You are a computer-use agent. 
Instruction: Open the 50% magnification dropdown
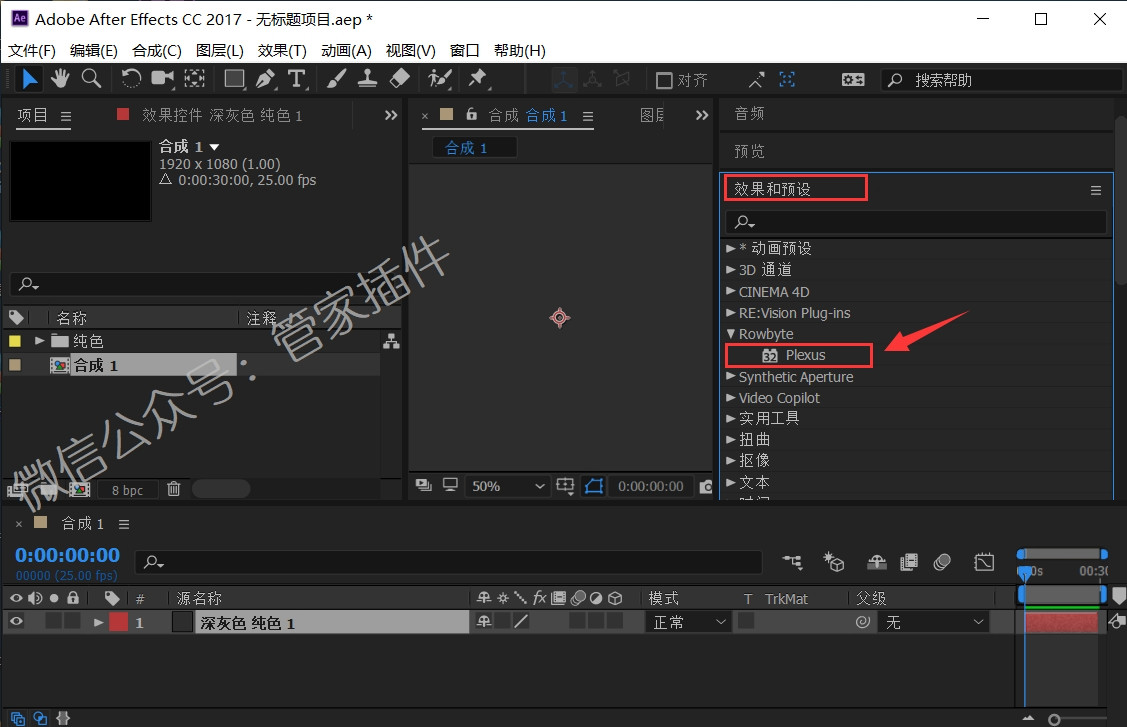(507, 487)
